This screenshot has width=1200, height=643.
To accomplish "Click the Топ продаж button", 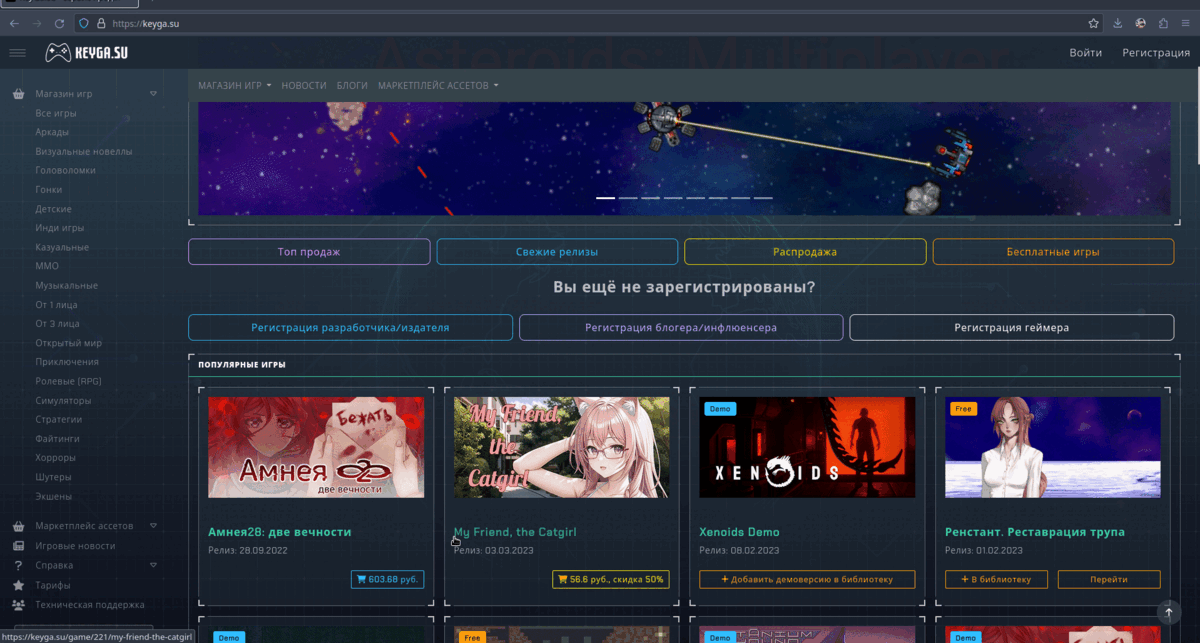I will click(x=309, y=252).
